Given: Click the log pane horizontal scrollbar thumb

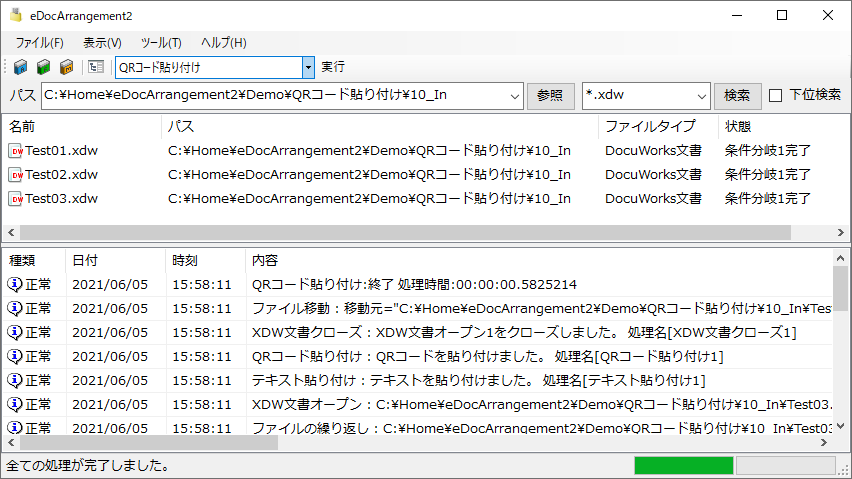Looking at the screenshot, I should coord(149,443).
